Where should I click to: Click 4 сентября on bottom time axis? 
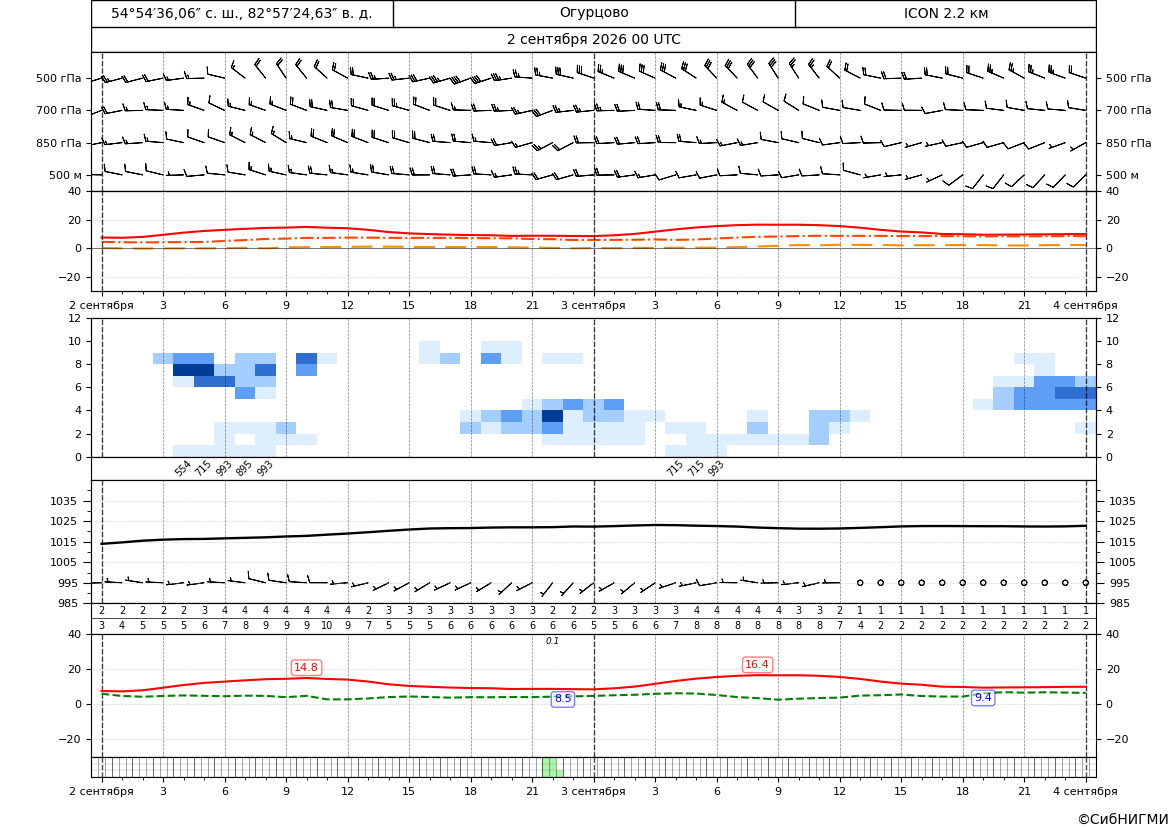pos(1085,791)
